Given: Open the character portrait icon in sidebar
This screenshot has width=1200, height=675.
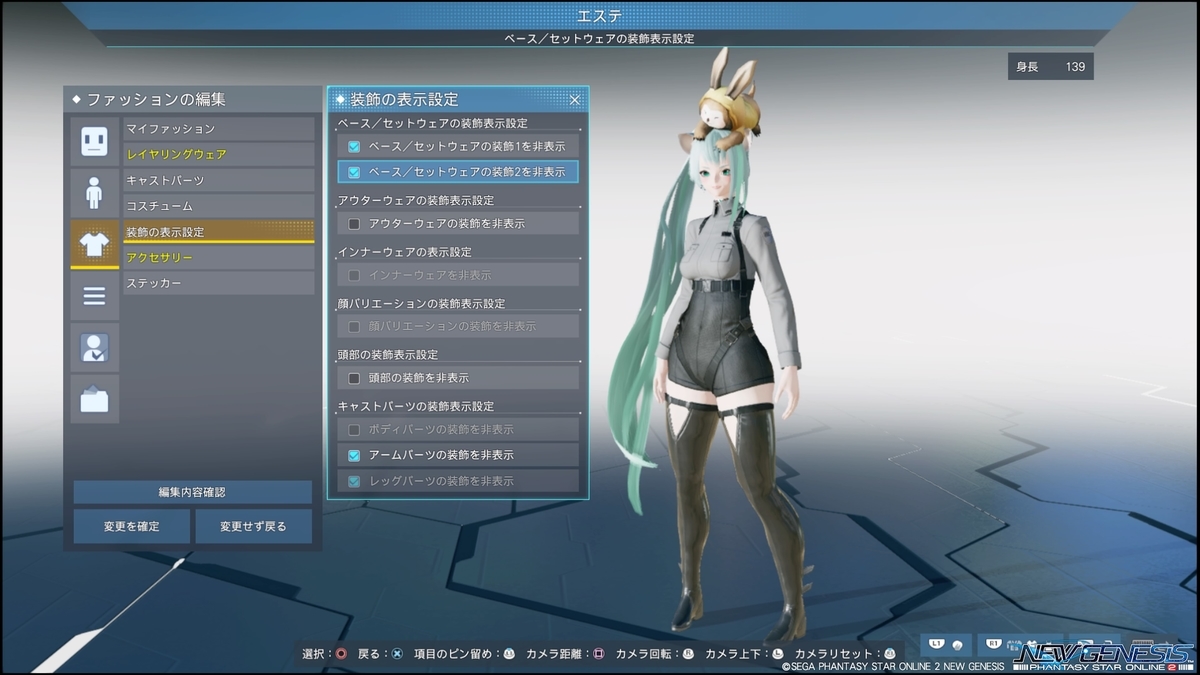Looking at the screenshot, I should pos(94,347).
